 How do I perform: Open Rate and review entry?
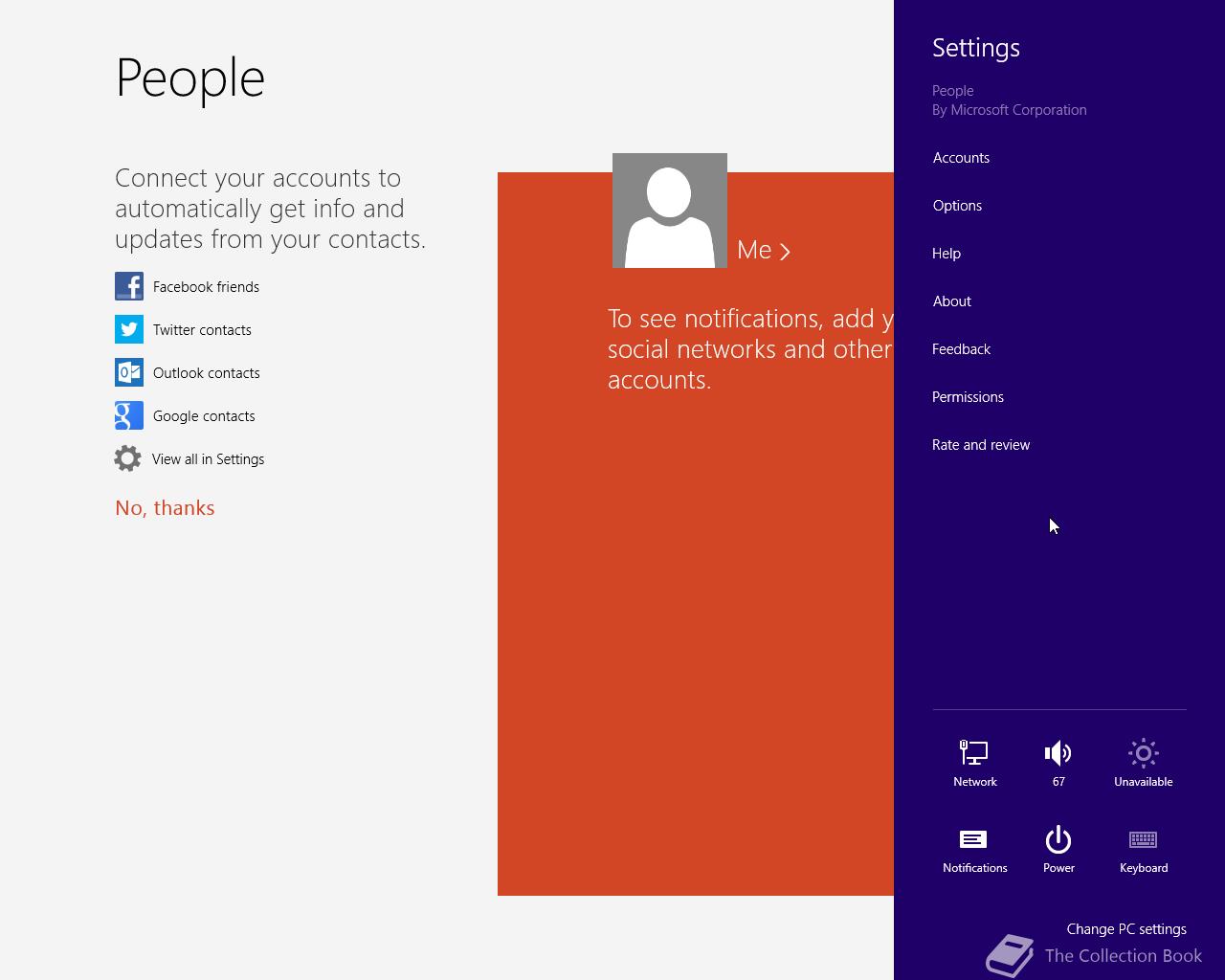tap(981, 445)
